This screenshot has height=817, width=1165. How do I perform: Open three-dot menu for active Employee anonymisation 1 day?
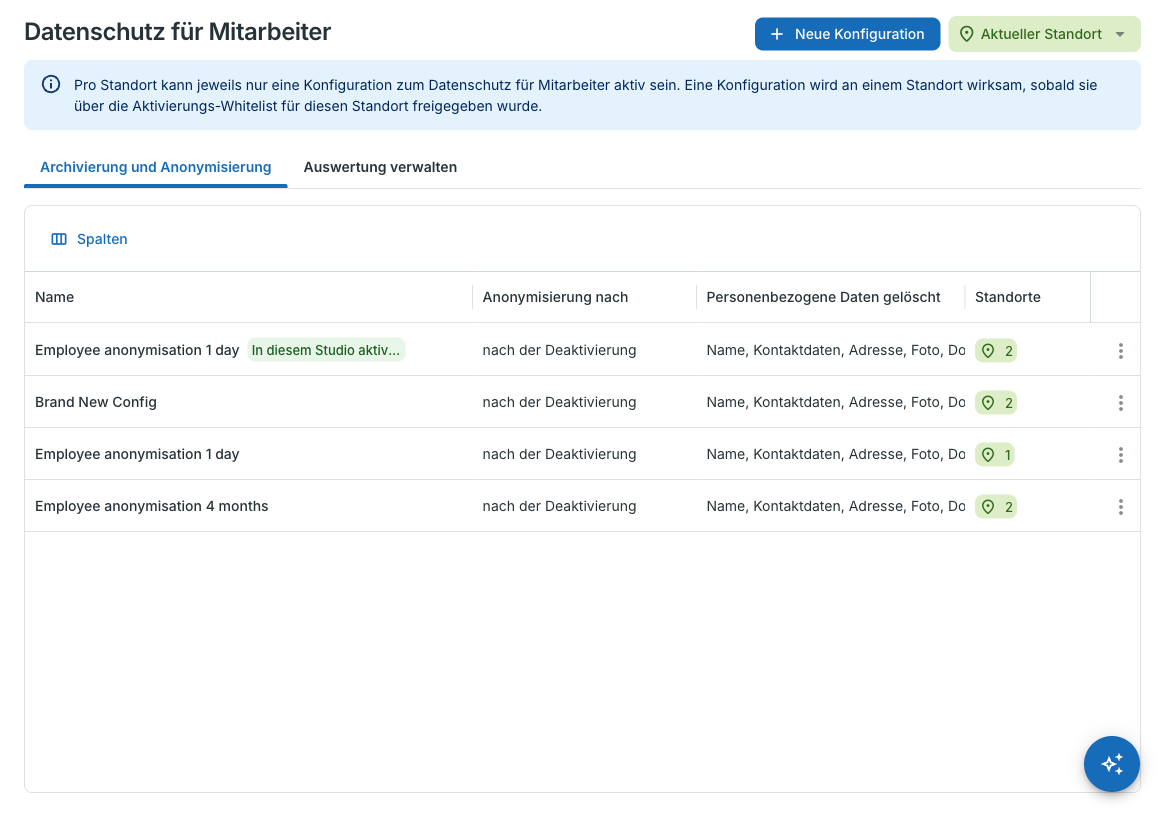[1120, 351]
